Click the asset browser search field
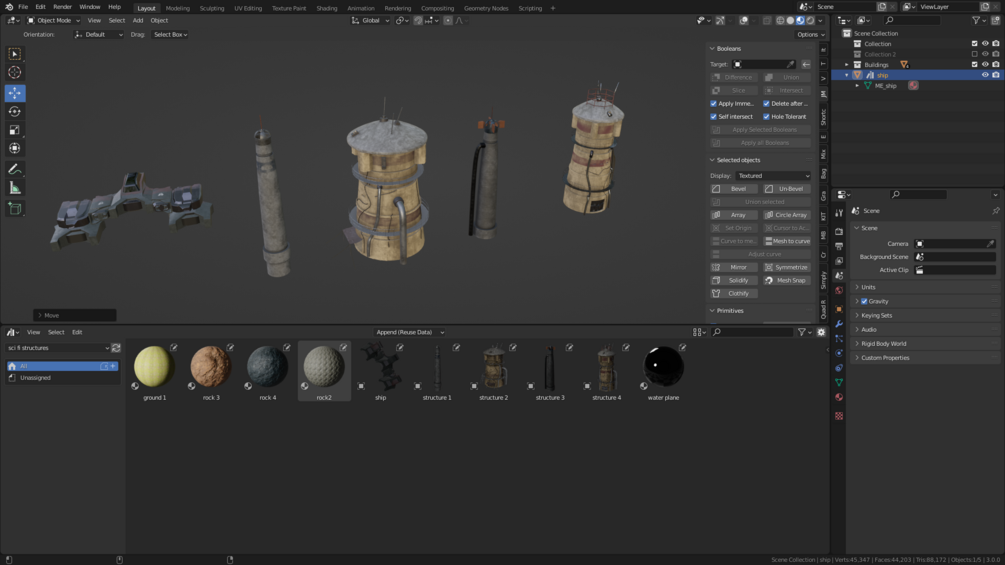Viewport: 1005px width, 565px height. 752,332
